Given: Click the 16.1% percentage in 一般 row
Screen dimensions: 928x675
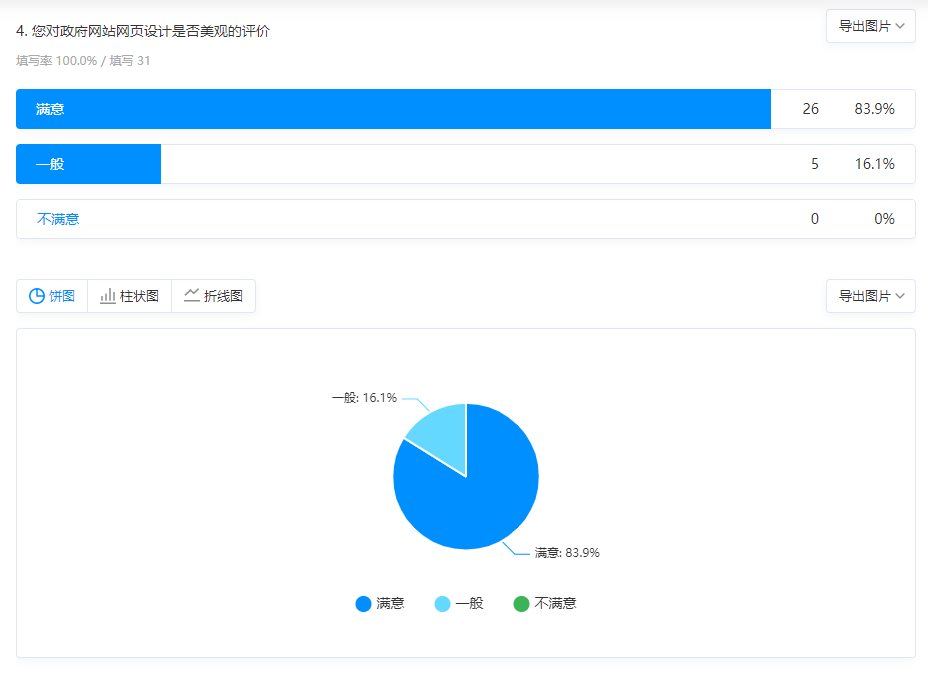Looking at the screenshot, I should pos(874,164).
